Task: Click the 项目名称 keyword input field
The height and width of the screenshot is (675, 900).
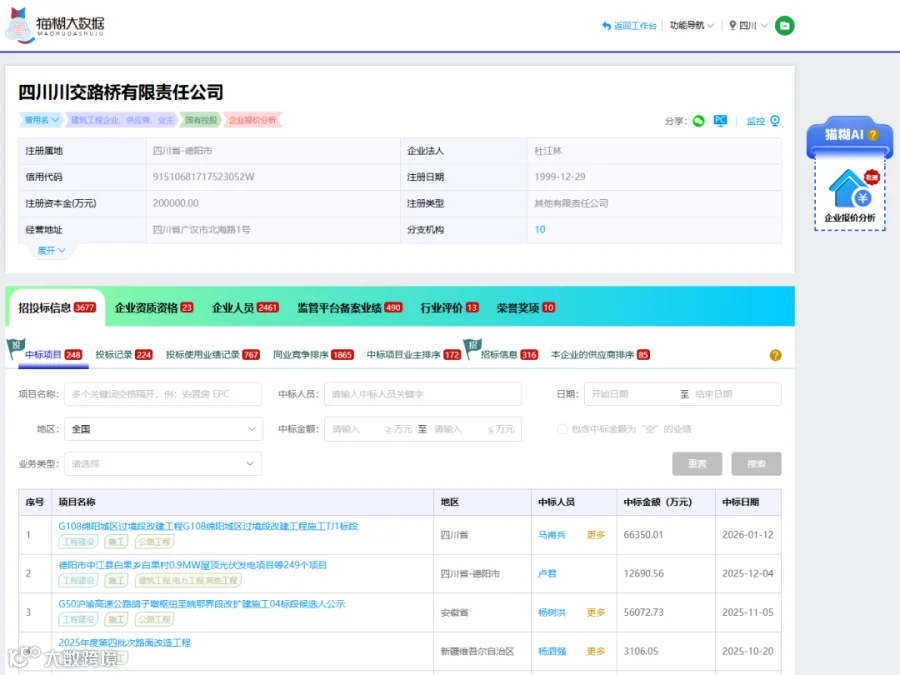Action: 163,394
